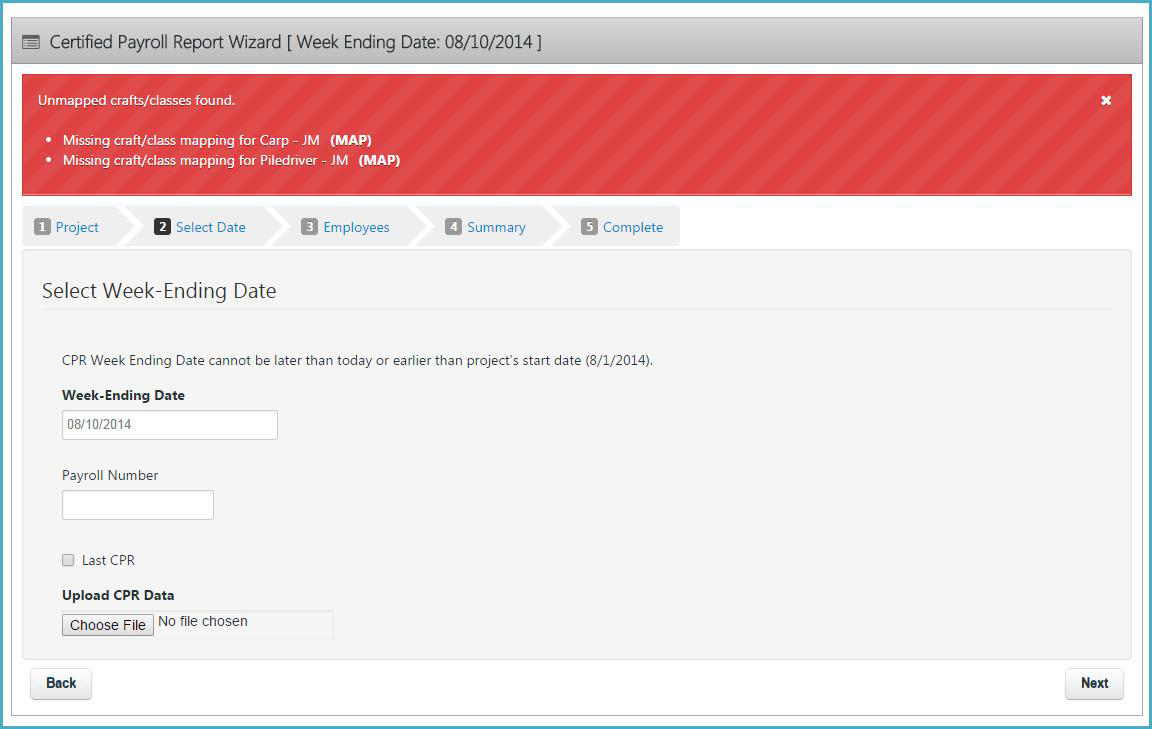Jump to the Summary step
1152x729 pixels.
click(x=495, y=227)
